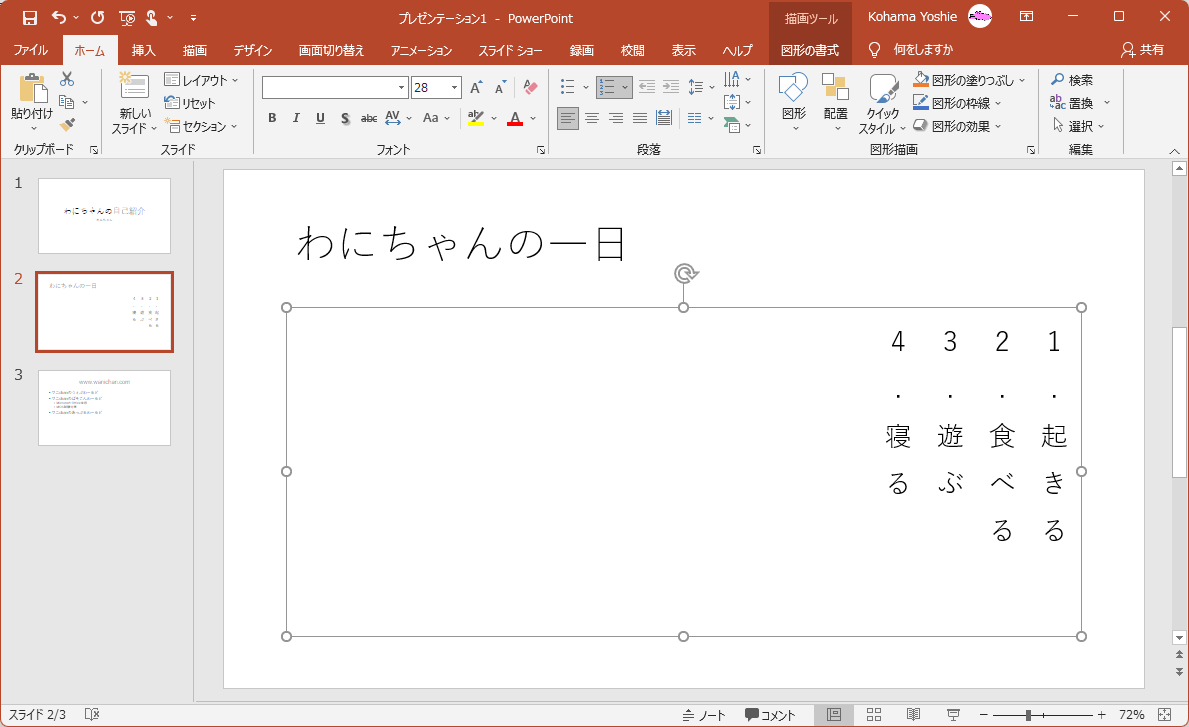The width and height of the screenshot is (1189, 727).
Task: Toggle Bold formatting
Action: pos(272,118)
